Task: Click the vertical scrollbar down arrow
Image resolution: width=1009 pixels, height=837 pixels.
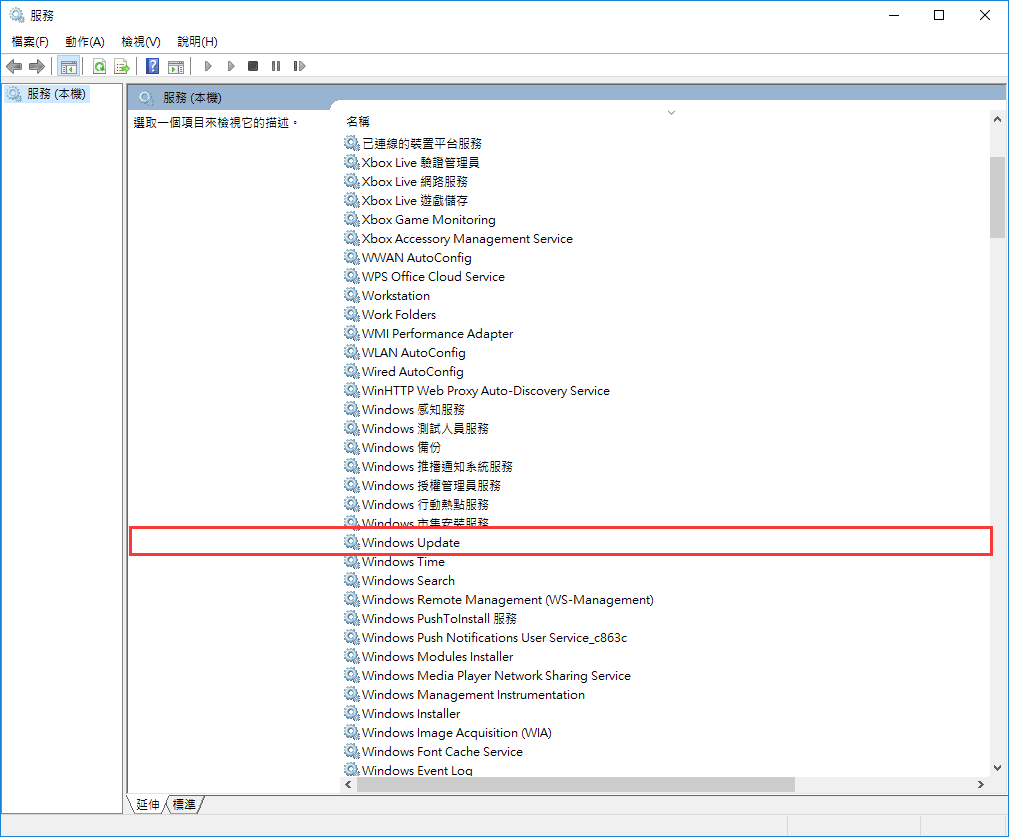Action: 997,766
